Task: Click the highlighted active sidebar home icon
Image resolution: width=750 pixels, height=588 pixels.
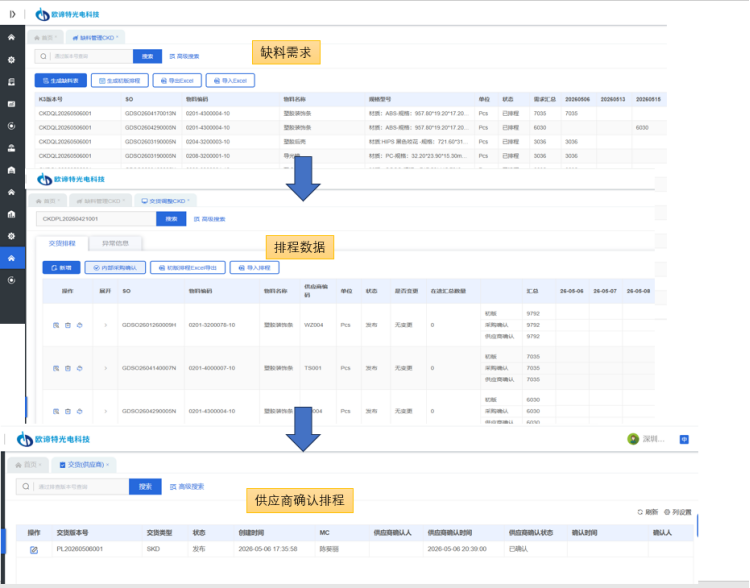Action: pyautogui.click(x=11, y=258)
